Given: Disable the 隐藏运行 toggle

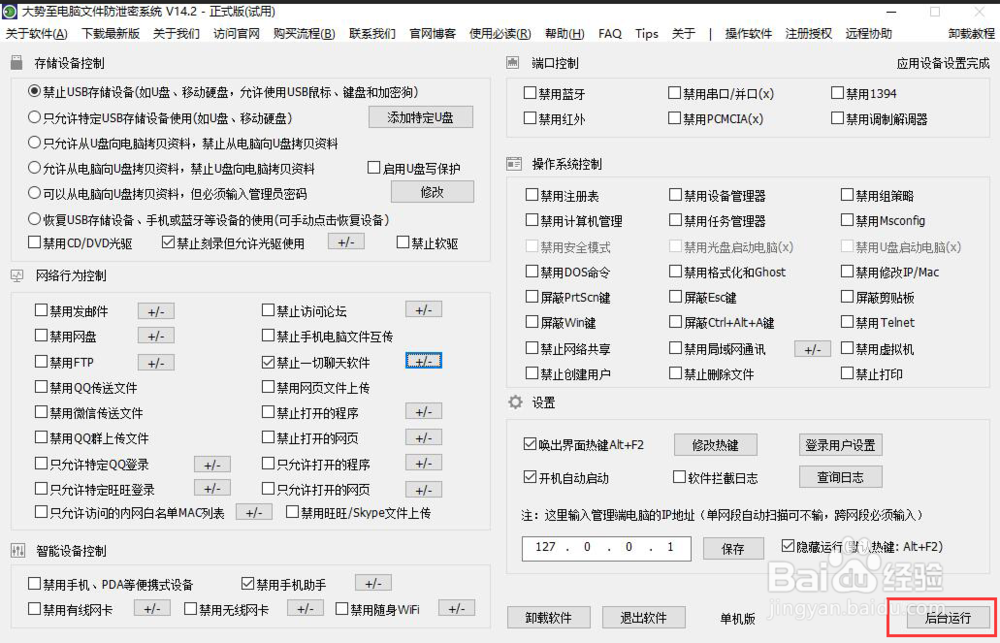Looking at the screenshot, I should click(x=786, y=546).
